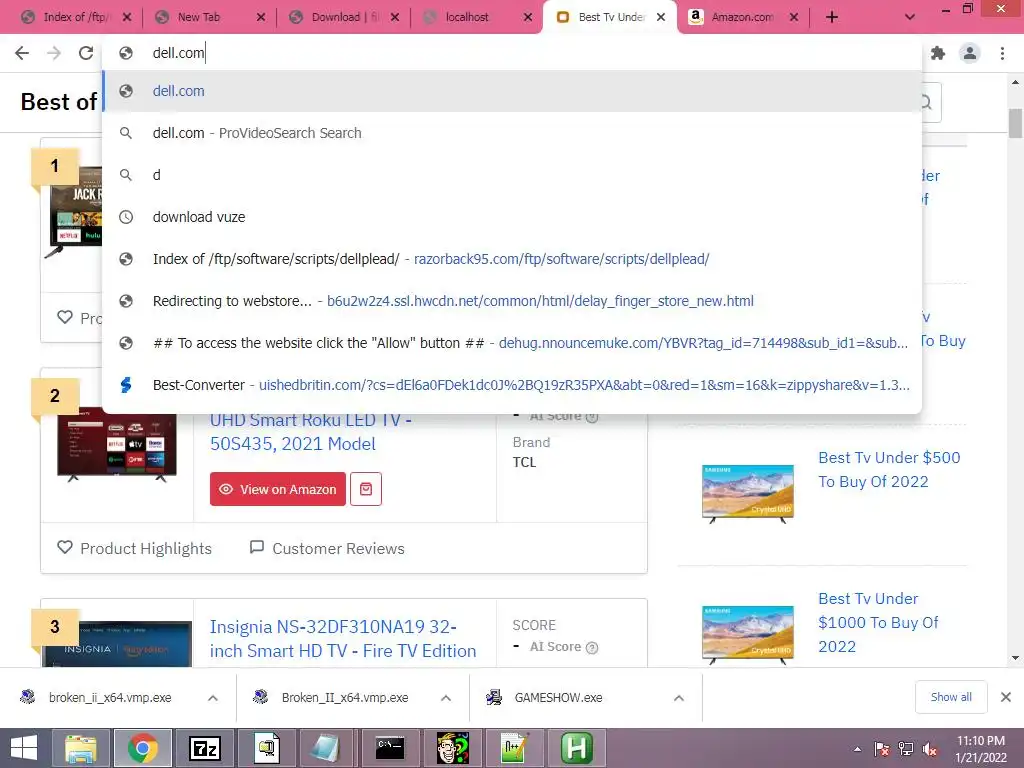
Task: Close the Best Tv Under tab
Action: 661,17
